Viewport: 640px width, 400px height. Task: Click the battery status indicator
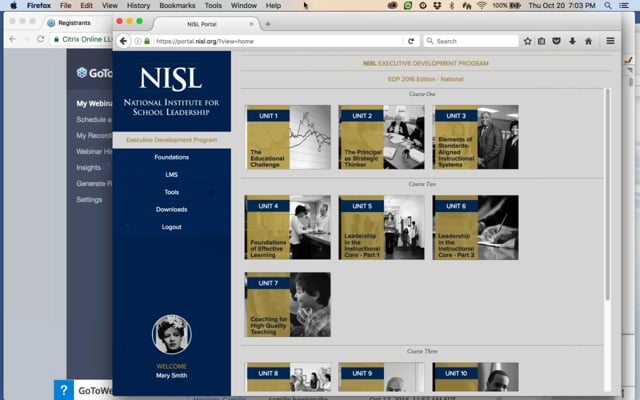click(x=506, y=5)
